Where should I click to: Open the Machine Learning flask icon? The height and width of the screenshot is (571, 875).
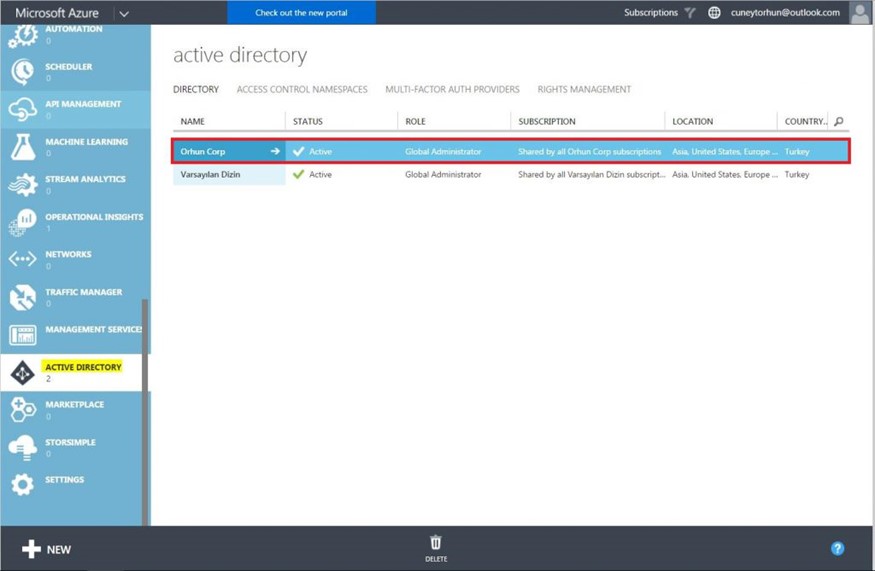(22, 147)
